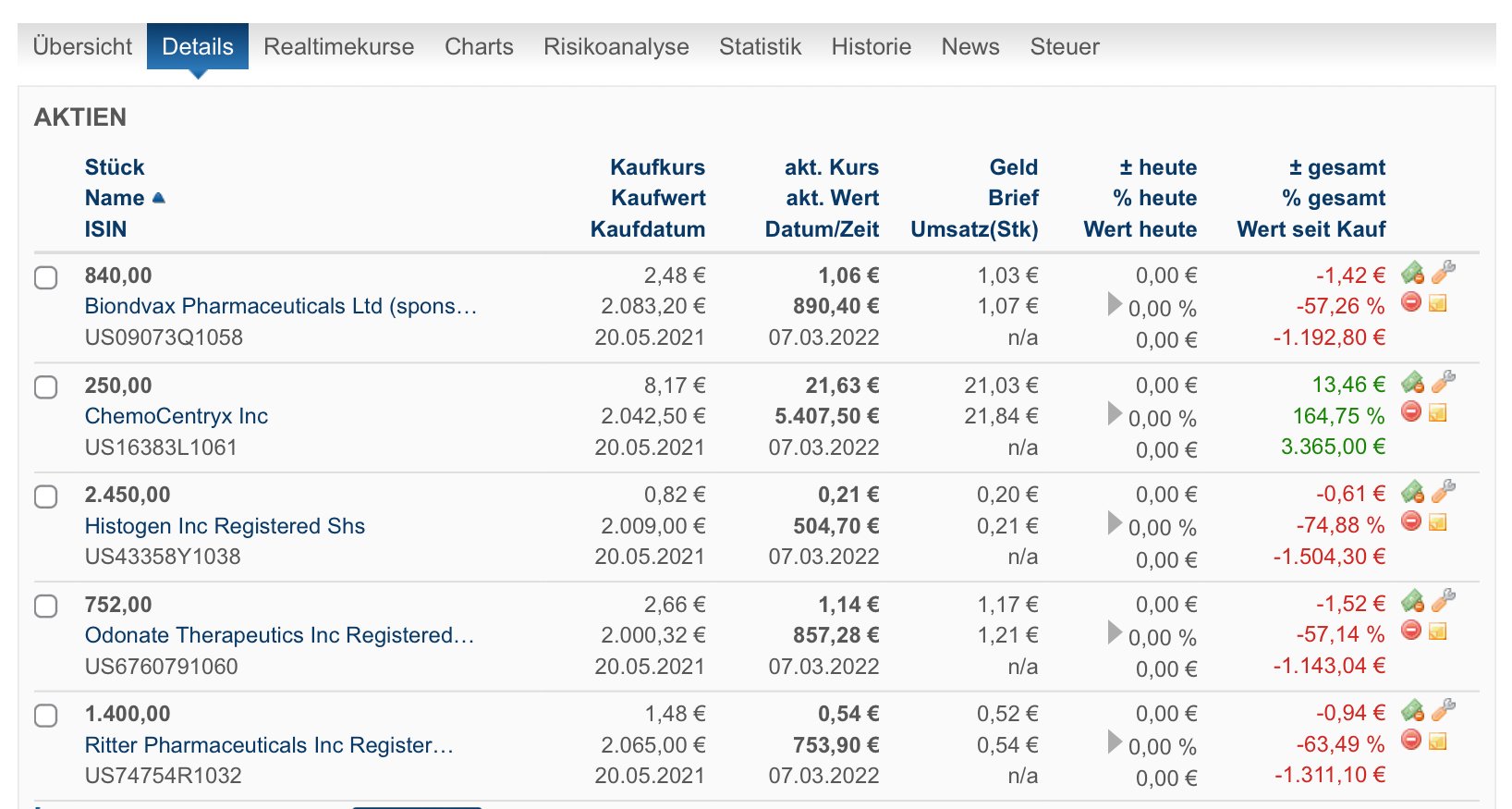Viewport: 1512px width, 809px height.
Task: Open the yellow note icon for ChemoCentryx
Action: [1437, 412]
